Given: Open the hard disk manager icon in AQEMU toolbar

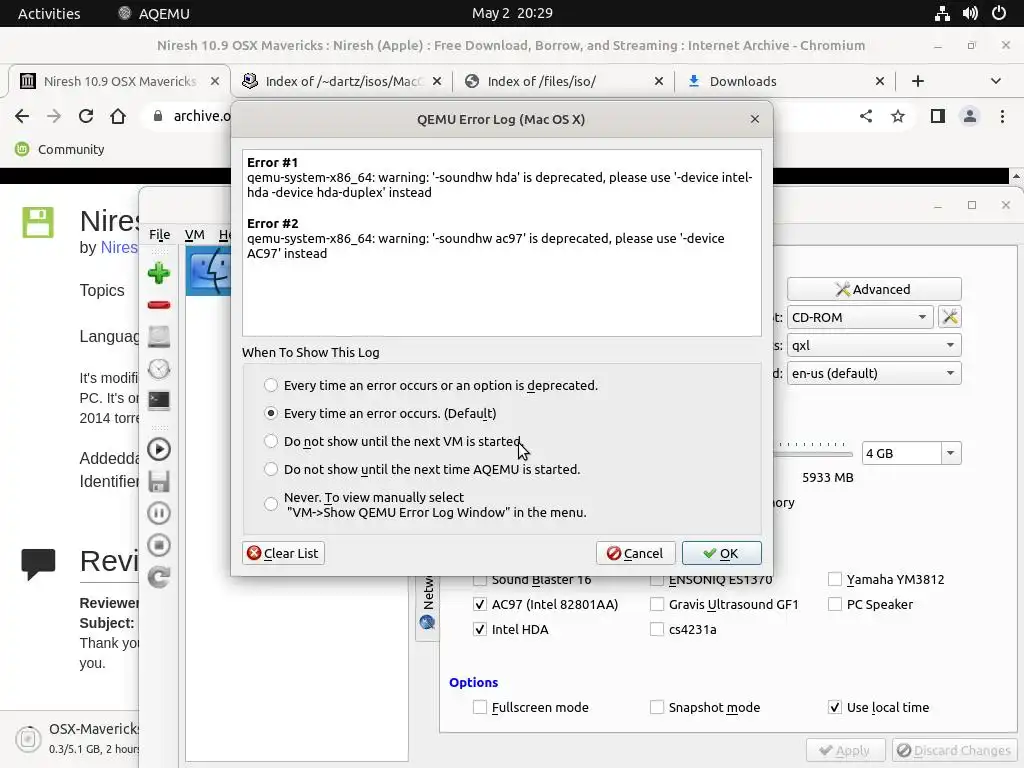Looking at the screenshot, I should point(159,337).
